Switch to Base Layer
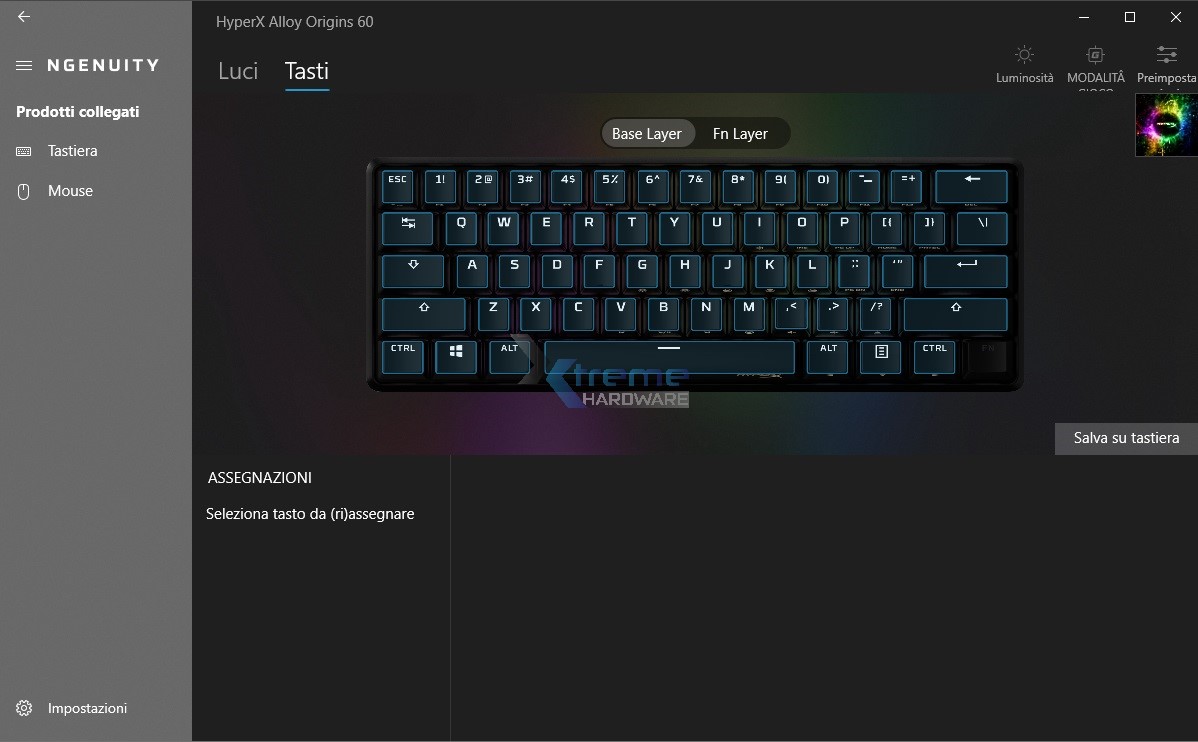This screenshot has width=1198, height=742. pyautogui.click(x=647, y=134)
